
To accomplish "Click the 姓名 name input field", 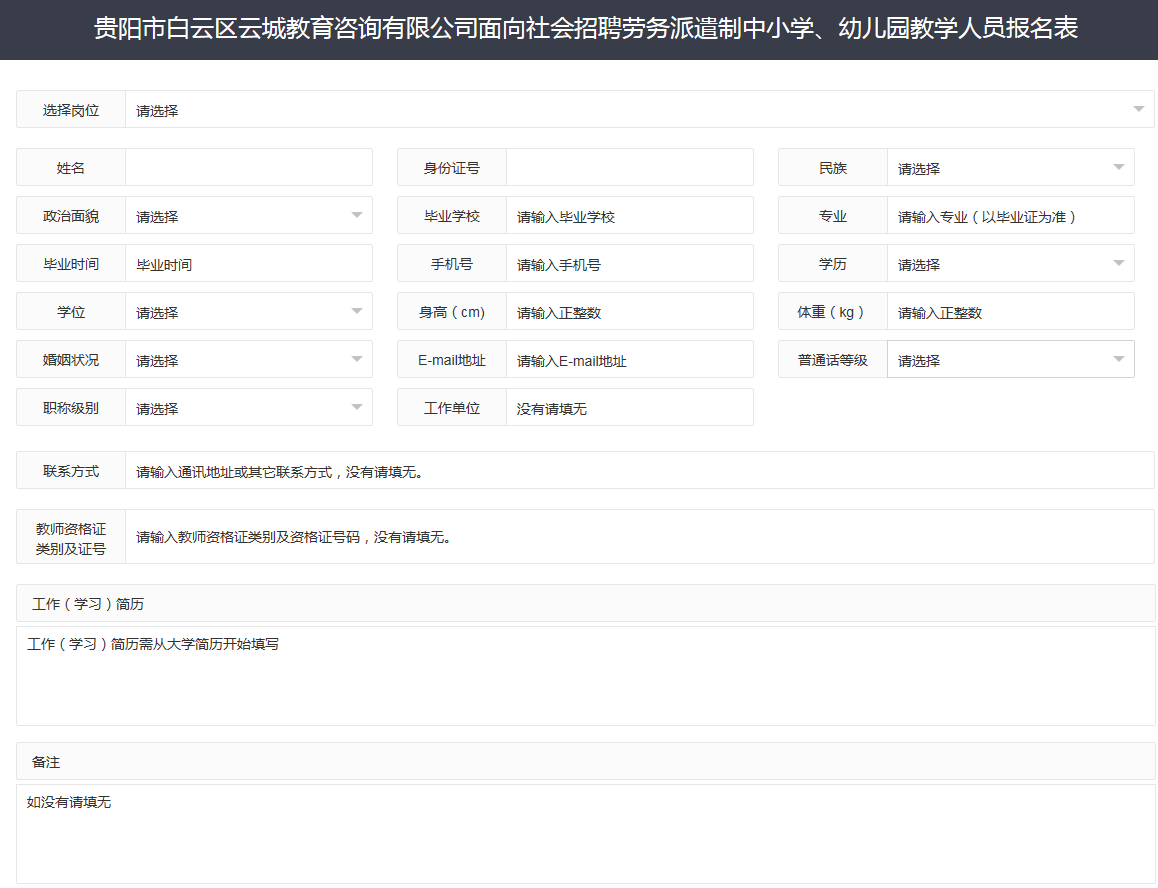I will (x=248, y=167).
